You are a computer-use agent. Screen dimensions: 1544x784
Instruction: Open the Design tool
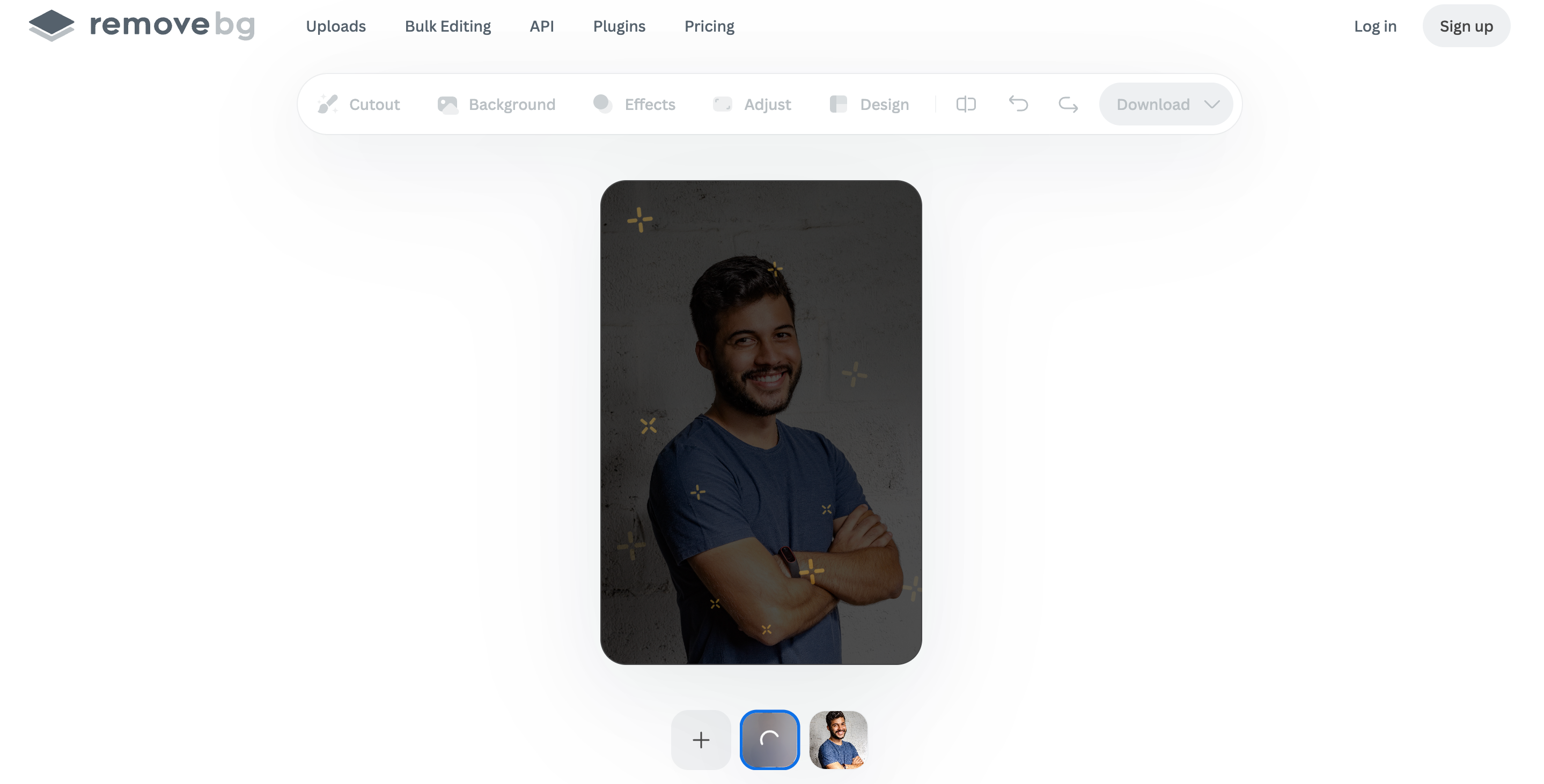tap(869, 104)
